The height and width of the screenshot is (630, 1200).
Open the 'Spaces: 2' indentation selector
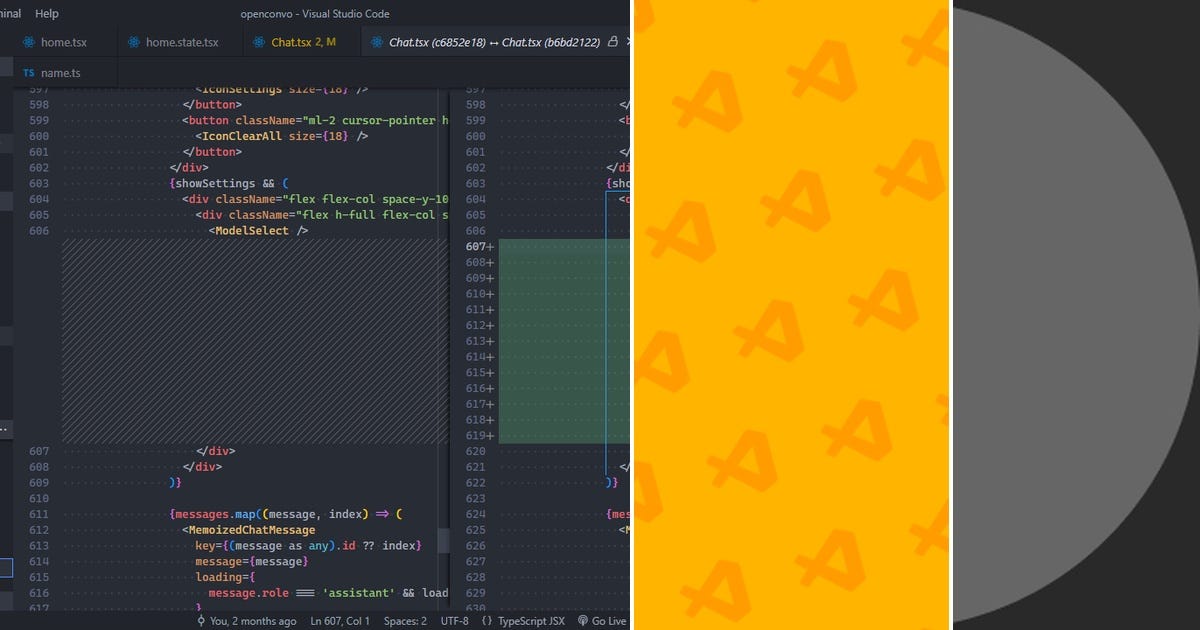tap(403, 621)
